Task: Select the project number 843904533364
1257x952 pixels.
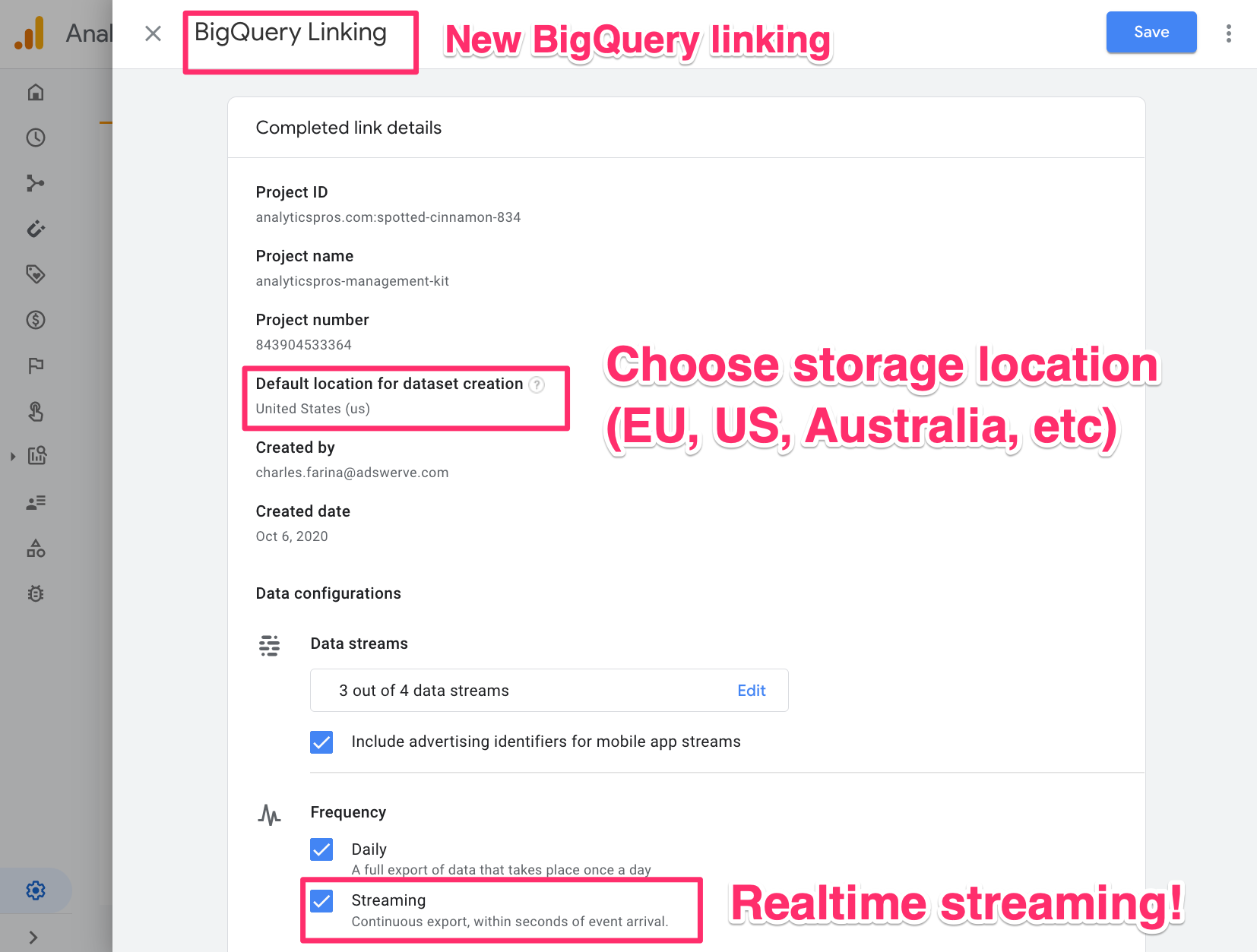Action: pyautogui.click(x=304, y=345)
